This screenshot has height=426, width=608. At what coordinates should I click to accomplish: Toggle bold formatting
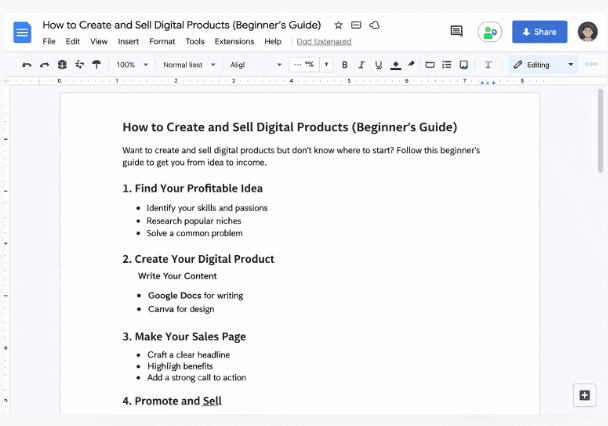pyautogui.click(x=345, y=65)
